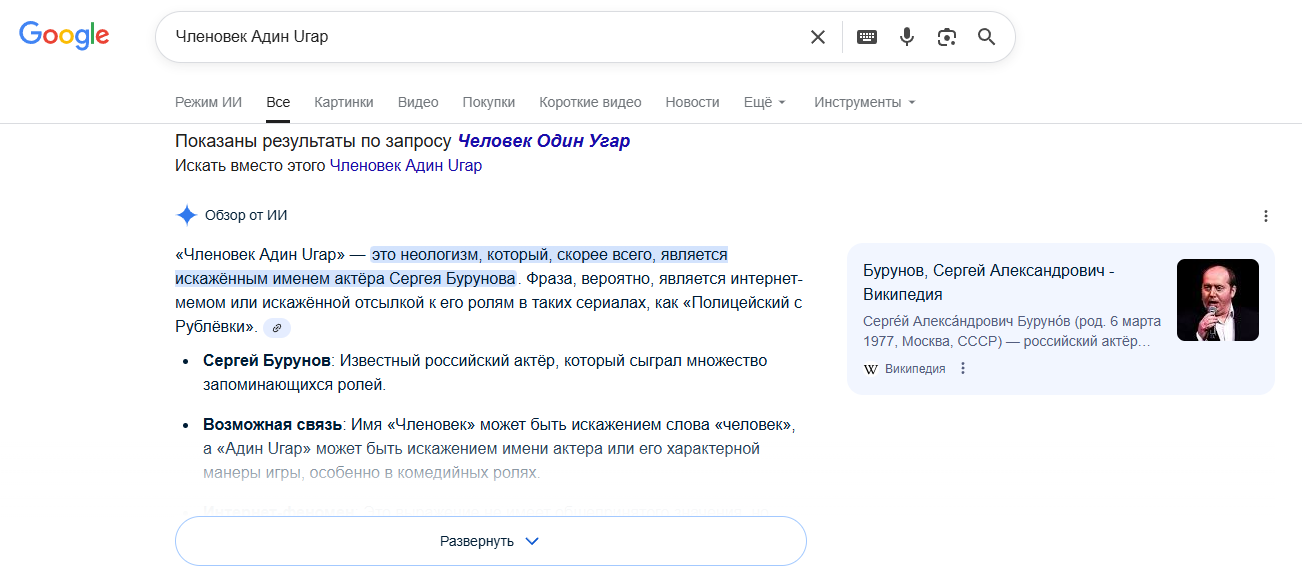Screen dimensions: 1302x583
Task: Expand the Ещё dropdown menu
Action: click(x=765, y=102)
